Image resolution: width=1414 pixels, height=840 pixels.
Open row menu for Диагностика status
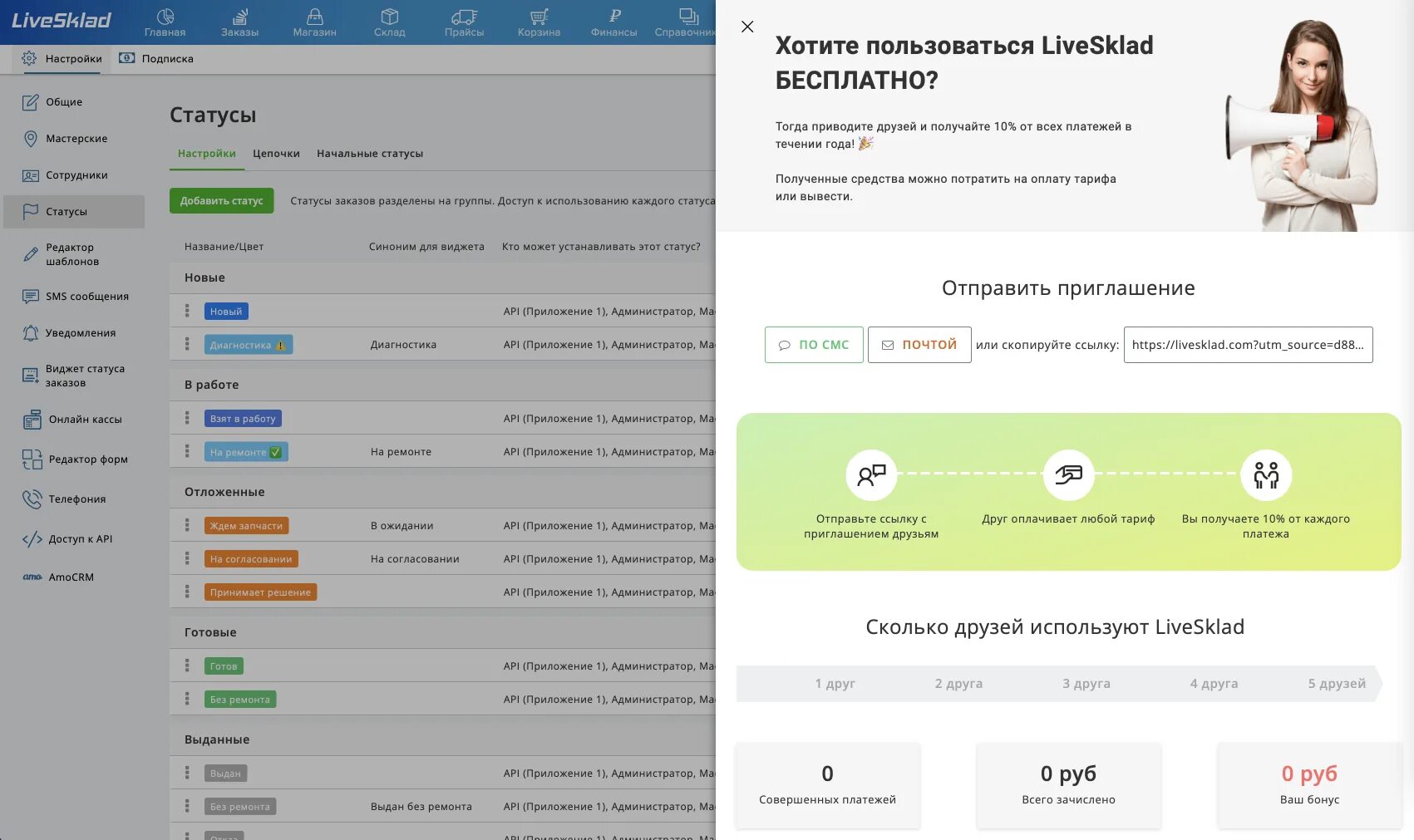click(x=187, y=344)
